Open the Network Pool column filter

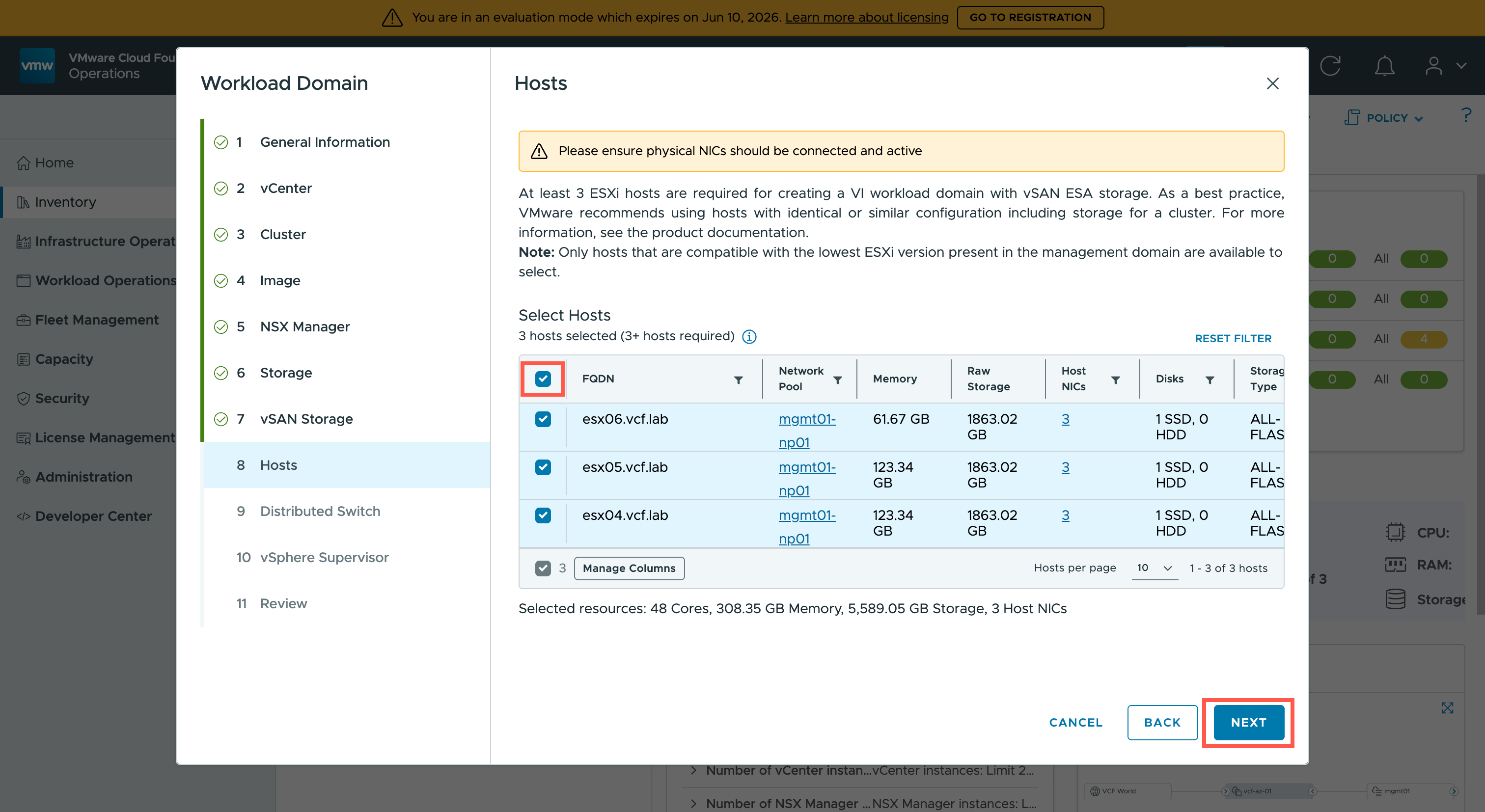(837, 380)
